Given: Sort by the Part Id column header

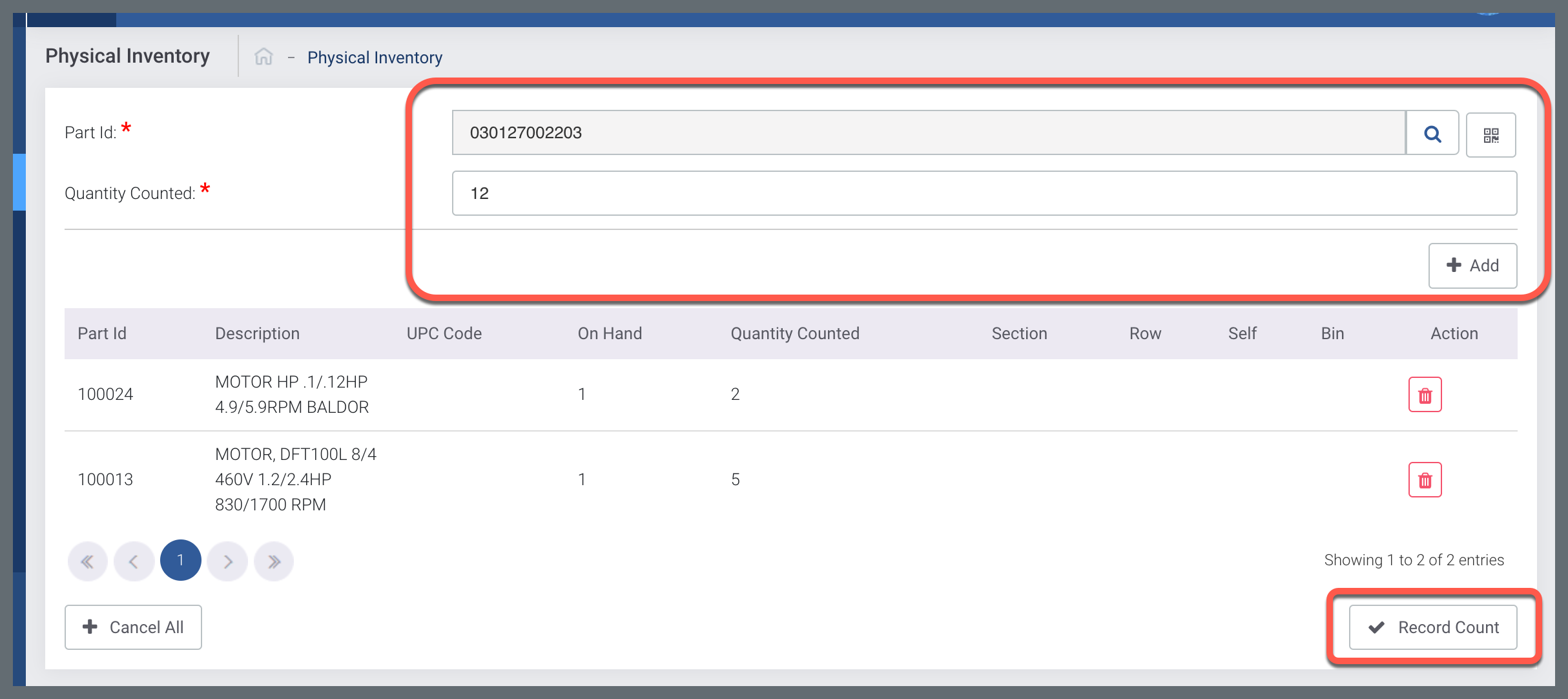Looking at the screenshot, I should coord(102,333).
